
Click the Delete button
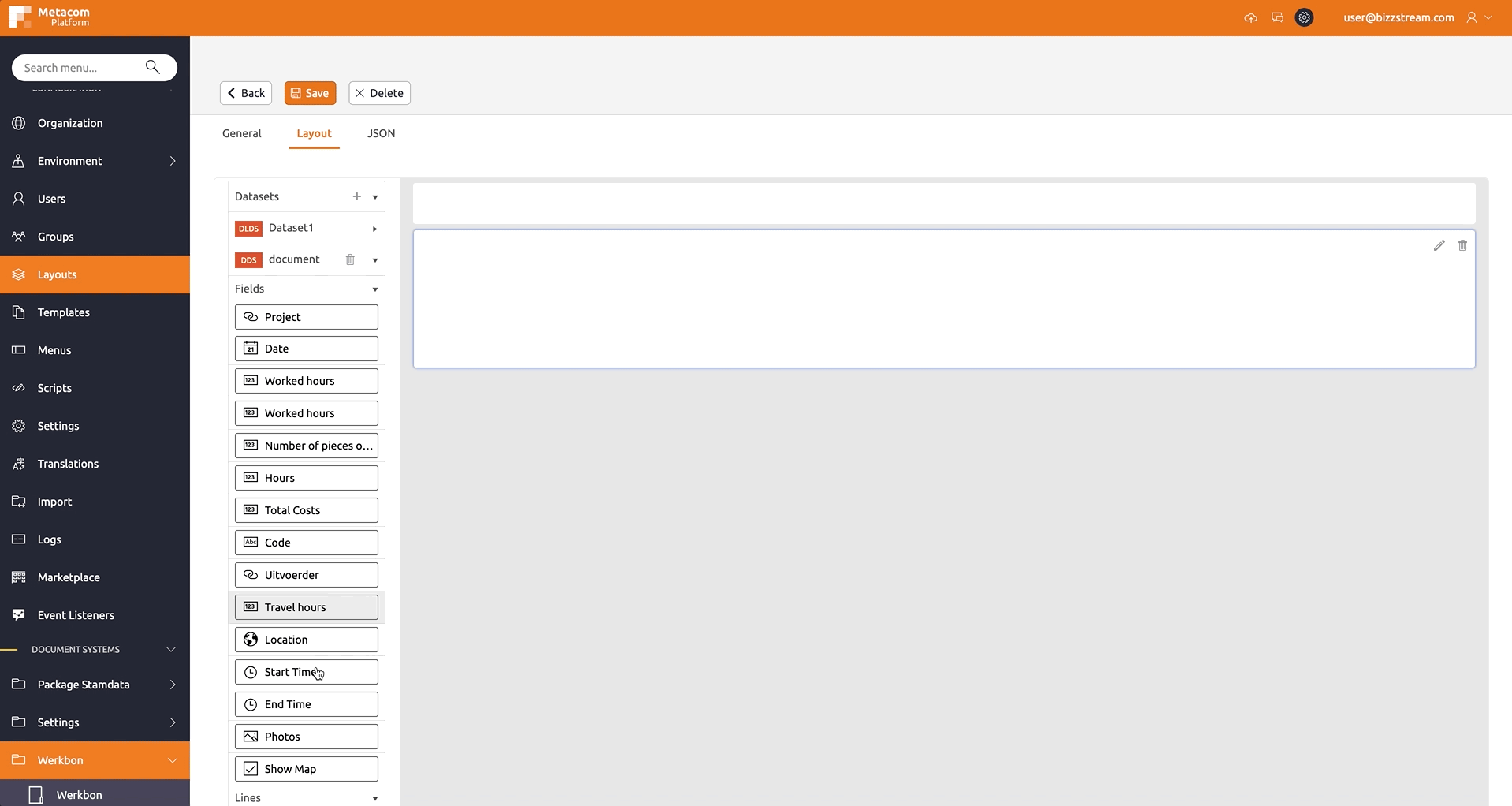[x=379, y=93]
